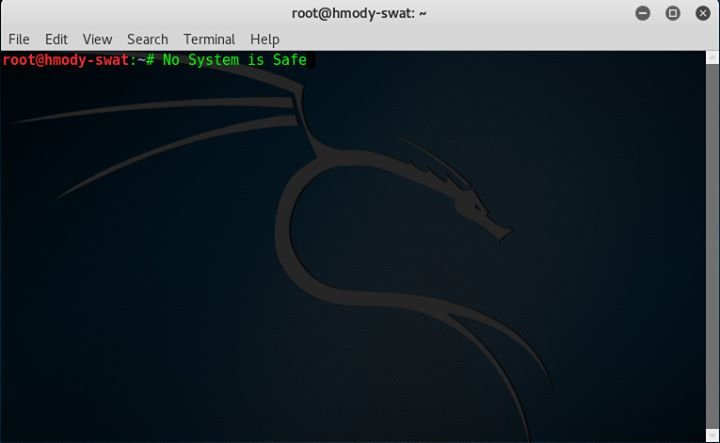The image size is (720, 443).
Task: Click the word "No" in the command line
Action: 171,60
